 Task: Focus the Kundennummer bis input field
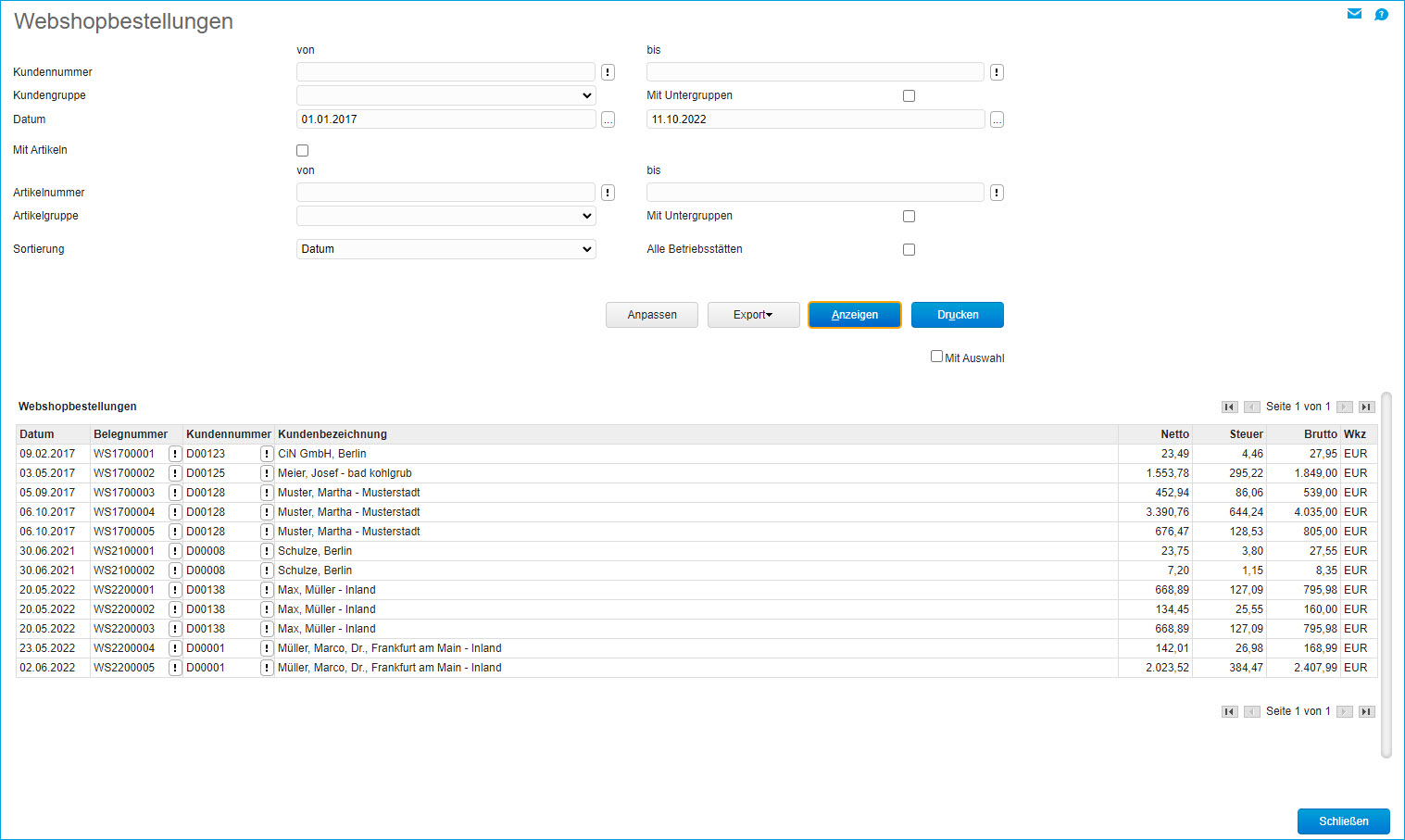click(x=815, y=72)
